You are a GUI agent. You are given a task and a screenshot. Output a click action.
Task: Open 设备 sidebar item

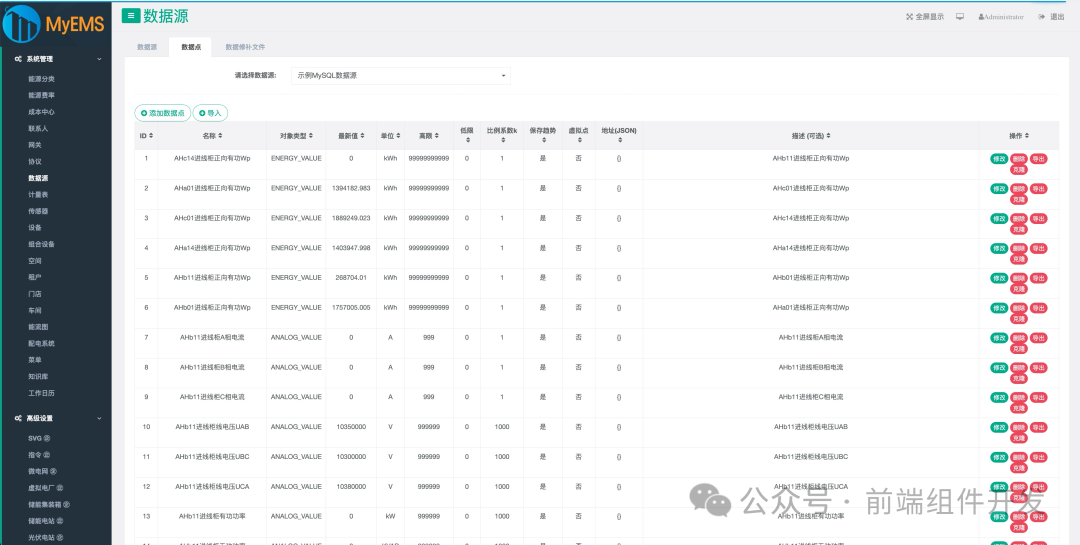[34, 227]
